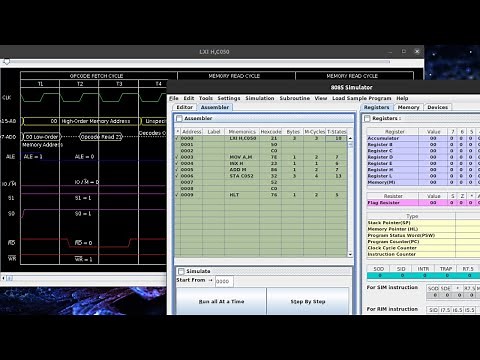Click OPCODE FETCH CYCLE header in timing diagram
Screen dimensions: 480x360
96,76
